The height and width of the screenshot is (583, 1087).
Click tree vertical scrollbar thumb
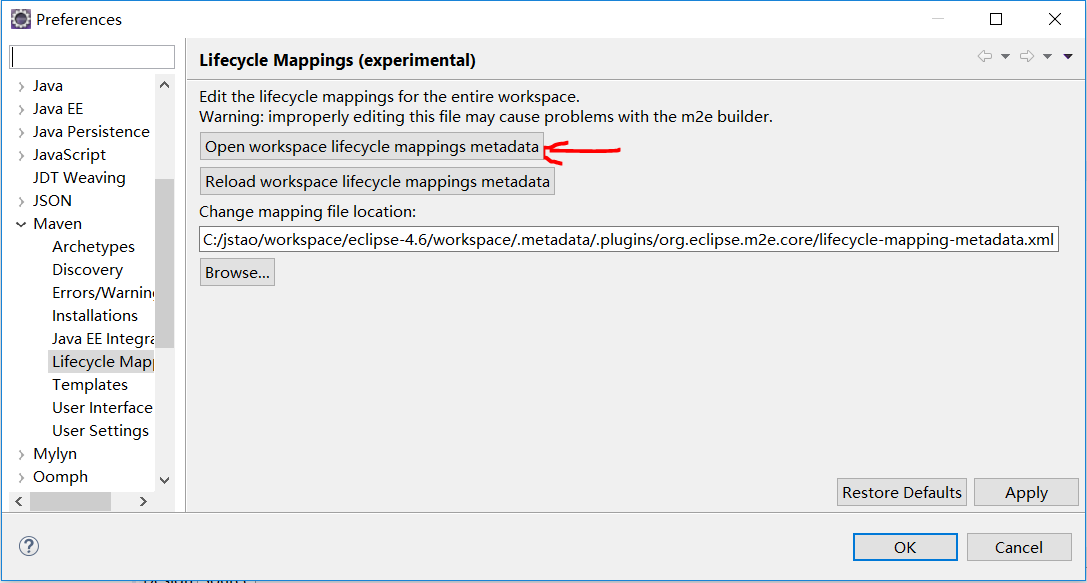point(164,263)
